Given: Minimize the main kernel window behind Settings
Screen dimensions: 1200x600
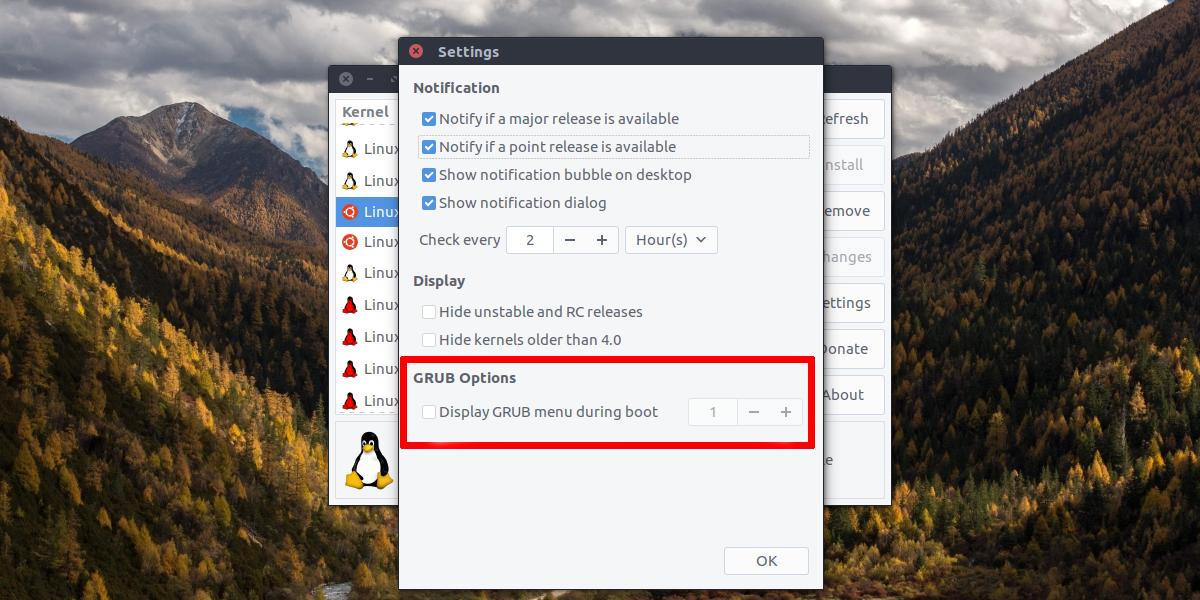Looking at the screenshot, I should coord(370,79).
